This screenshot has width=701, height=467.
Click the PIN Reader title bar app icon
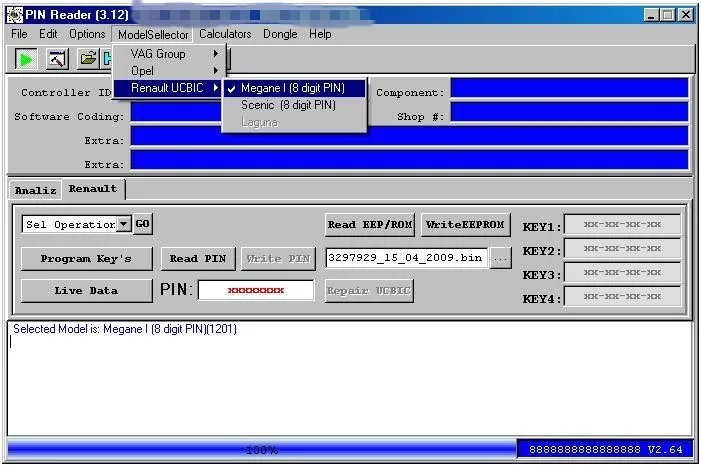15,15
